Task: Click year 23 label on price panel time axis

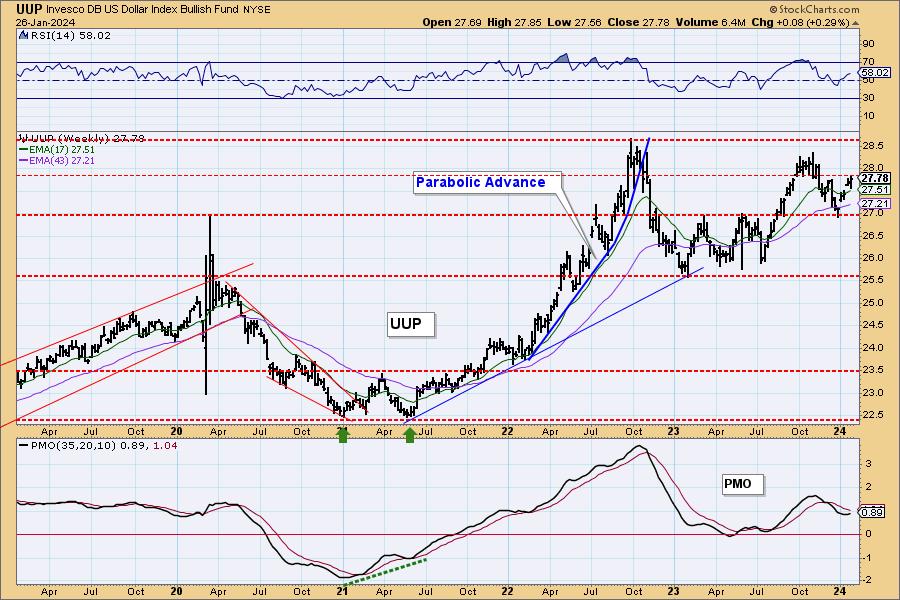Action: 673,432
